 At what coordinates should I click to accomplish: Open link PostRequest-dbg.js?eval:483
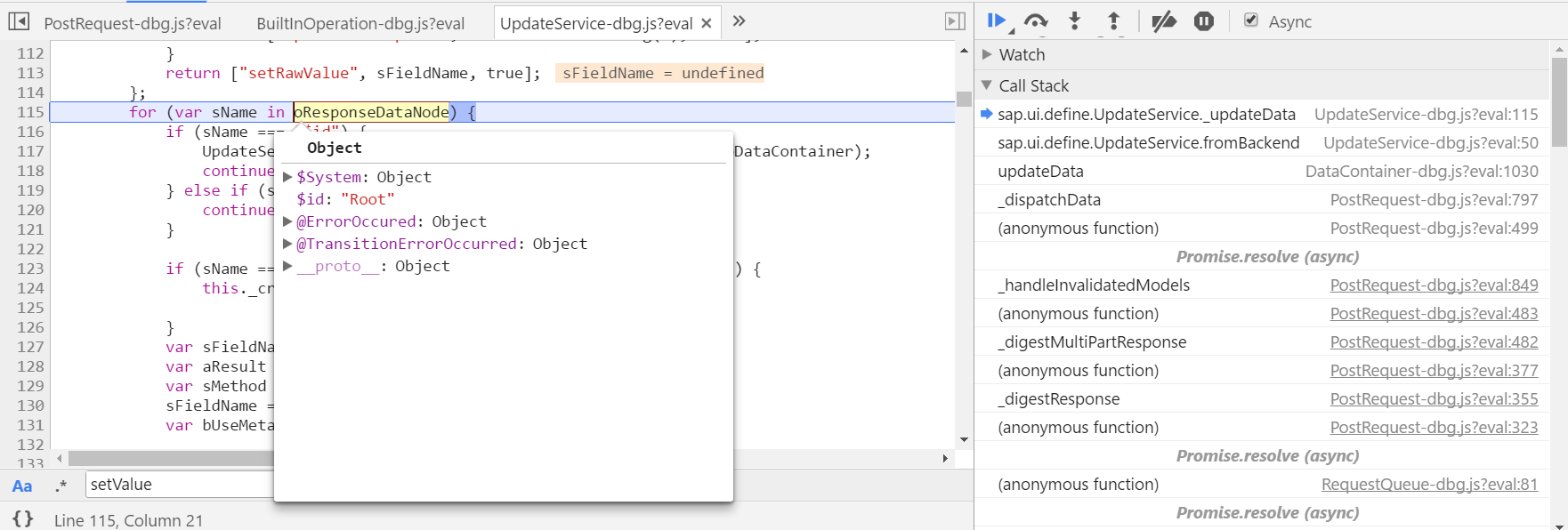pyautogui.click(x=1434, y=313)
